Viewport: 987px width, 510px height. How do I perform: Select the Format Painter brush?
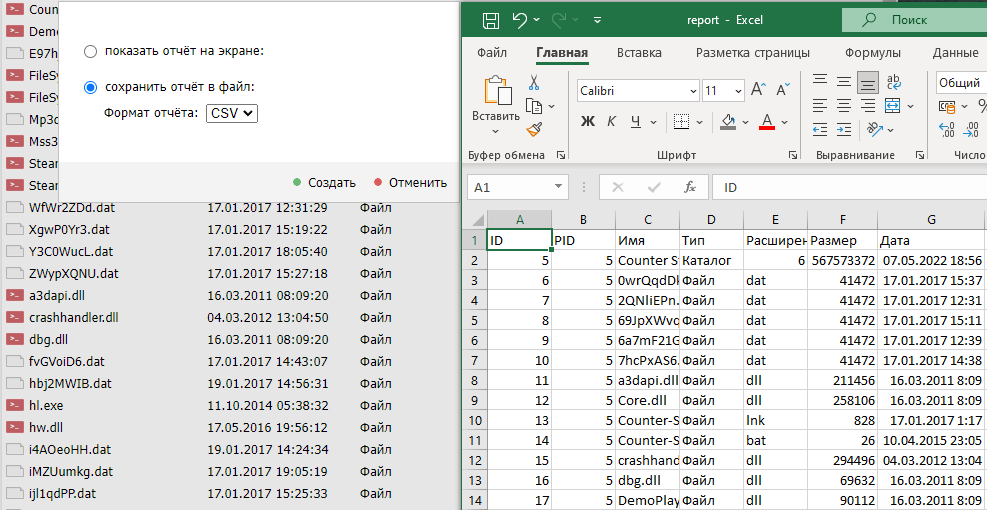(x=534, y=128)
